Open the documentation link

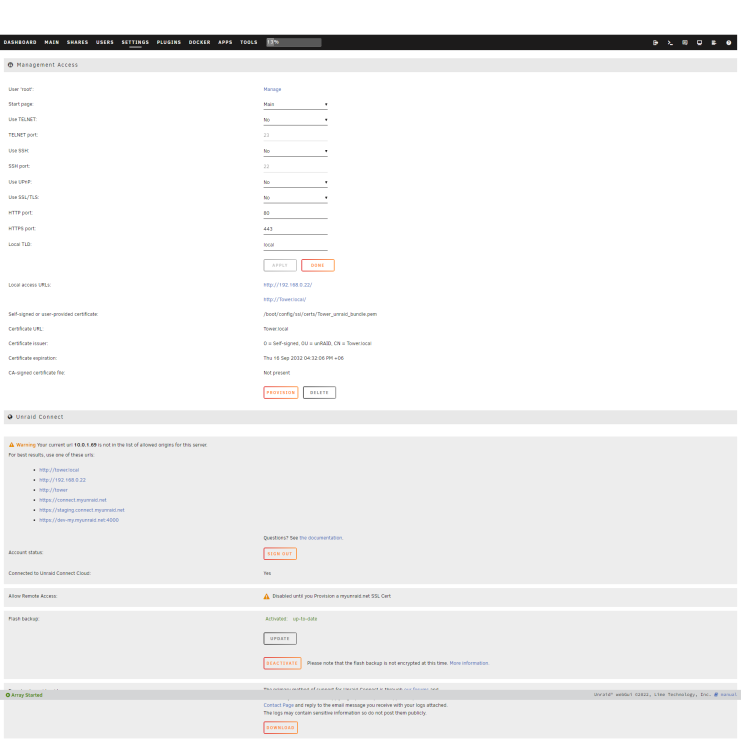point(321,538)
